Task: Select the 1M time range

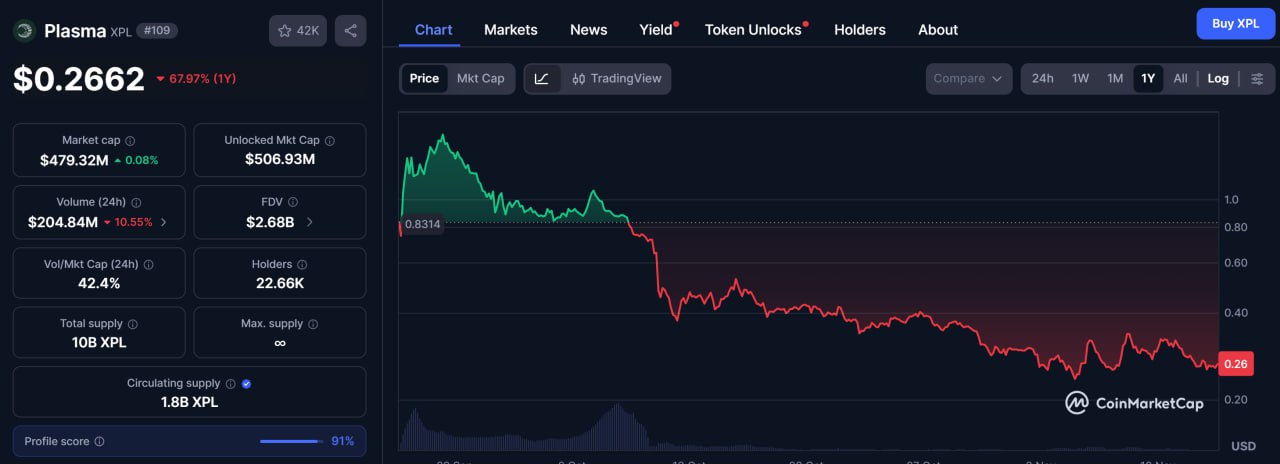Action: pos(1114,78)
